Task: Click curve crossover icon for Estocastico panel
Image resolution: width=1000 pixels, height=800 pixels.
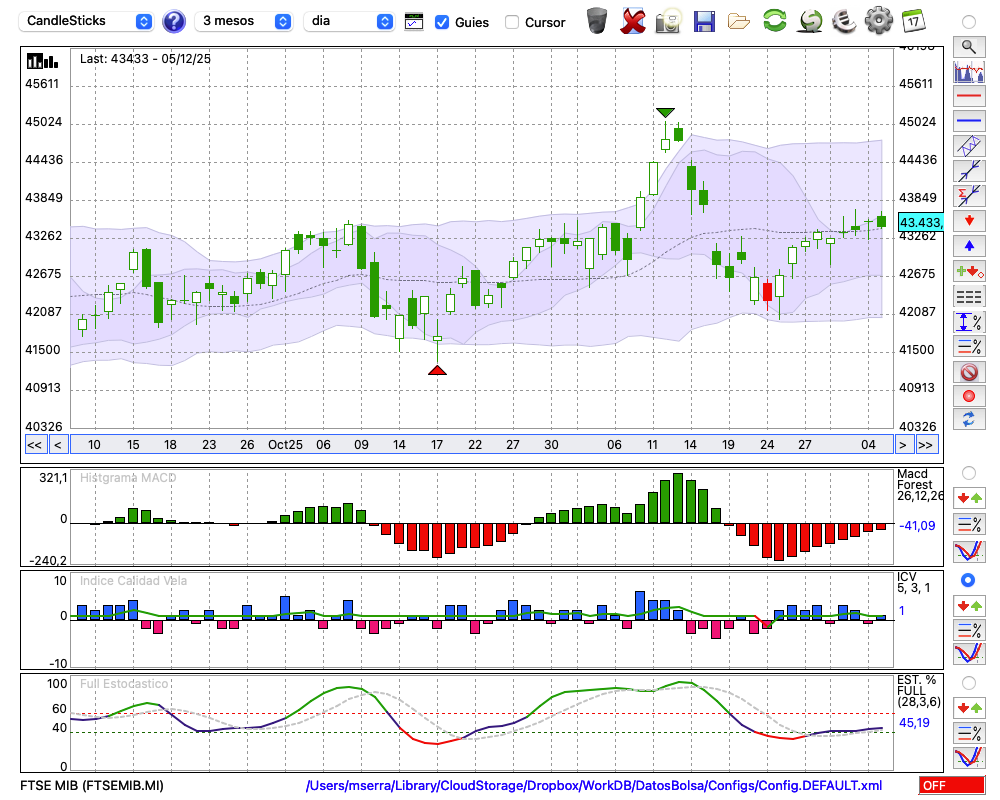Action: click(969, 757)
